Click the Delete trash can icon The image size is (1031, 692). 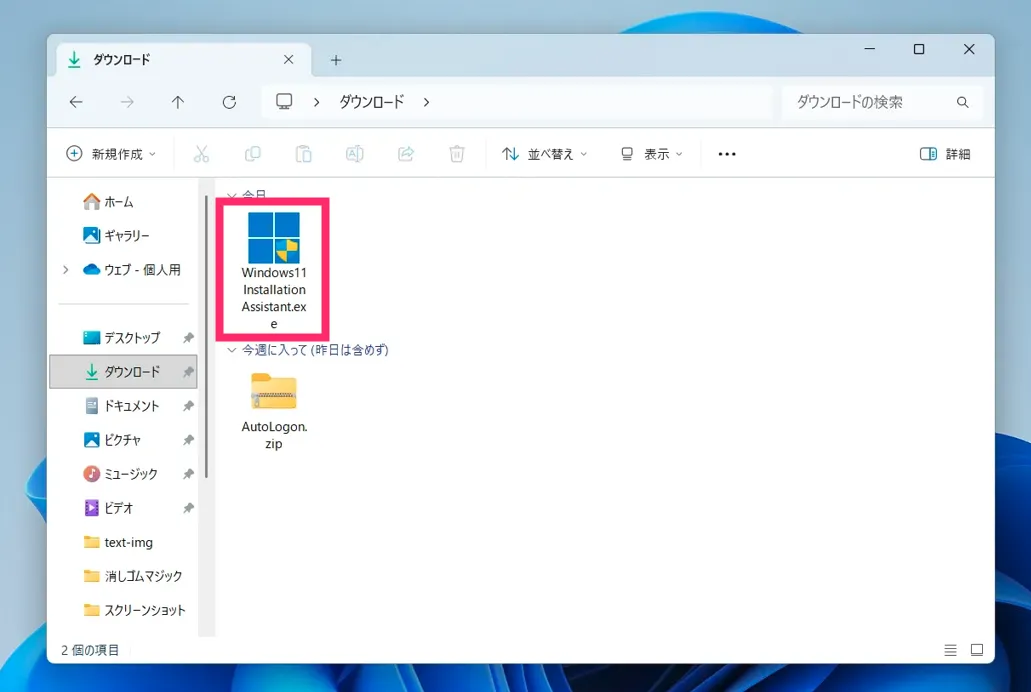(x=457, y=154)
